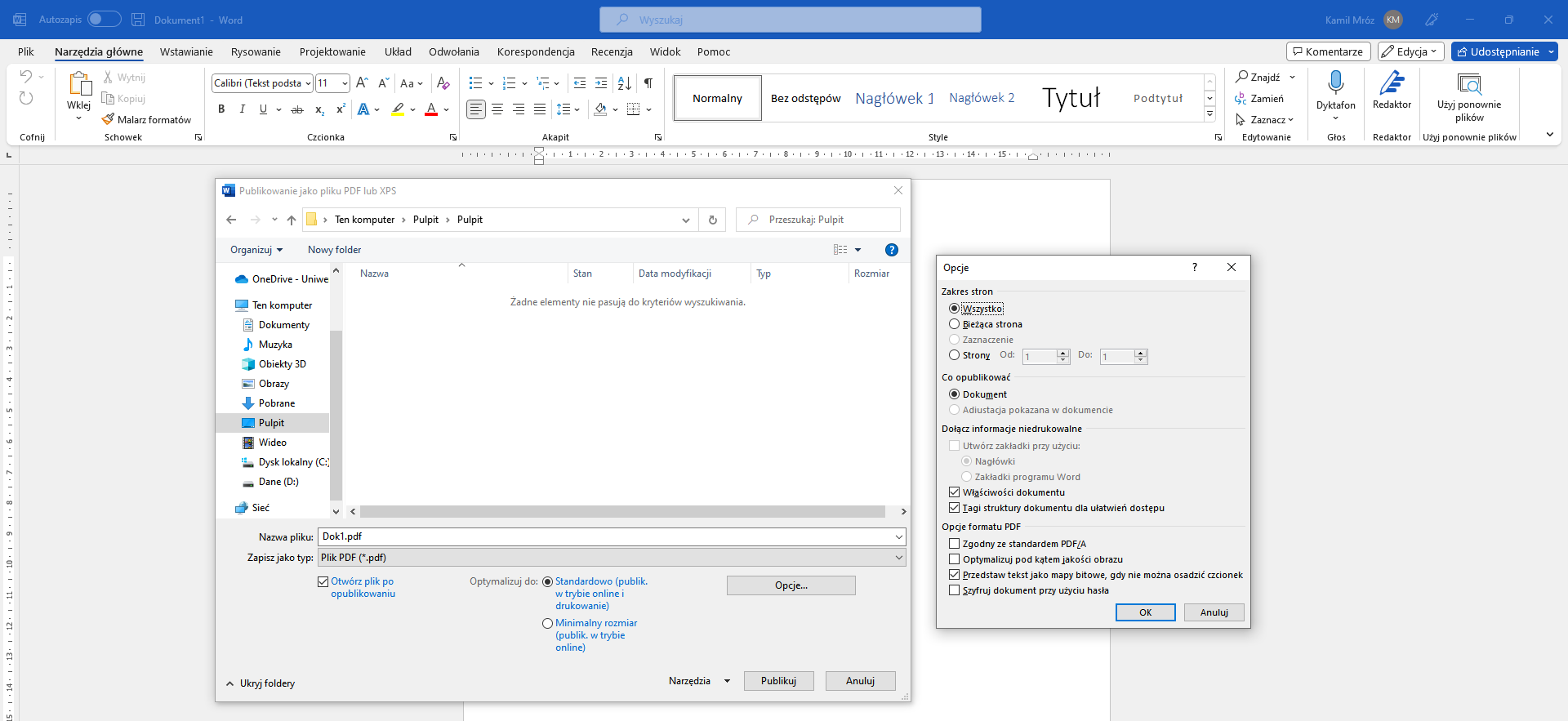
Task: Uncheck Właściwości dokumentu checkbox
Action: [954, 492]
